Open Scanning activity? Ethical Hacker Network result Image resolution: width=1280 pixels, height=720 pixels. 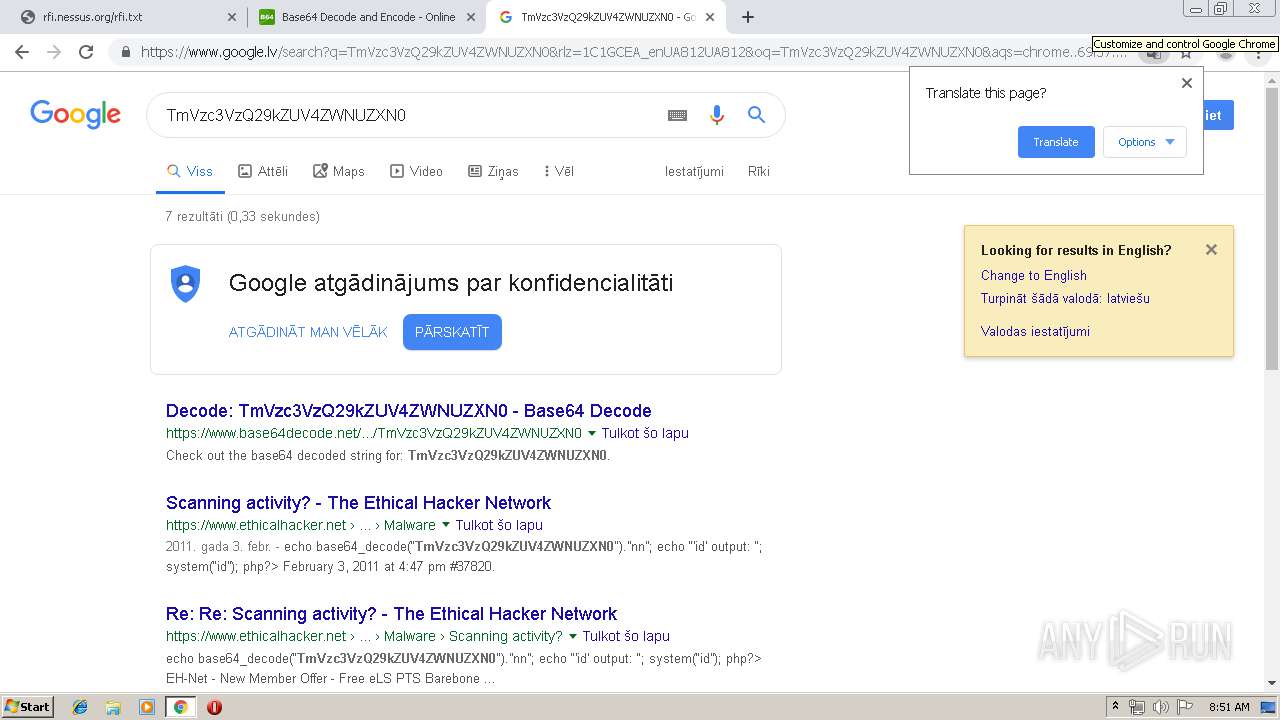pyautogui.click(x=358, y=503)
